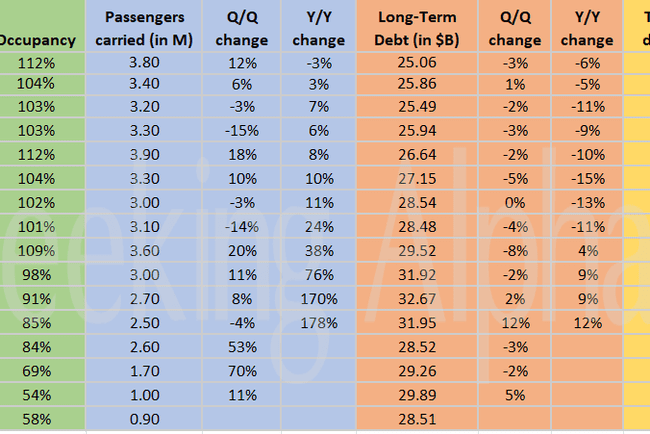Click the 1.70 passengers carried cell
This screenshot has height=434, width=650.
(x=143, y=369)
